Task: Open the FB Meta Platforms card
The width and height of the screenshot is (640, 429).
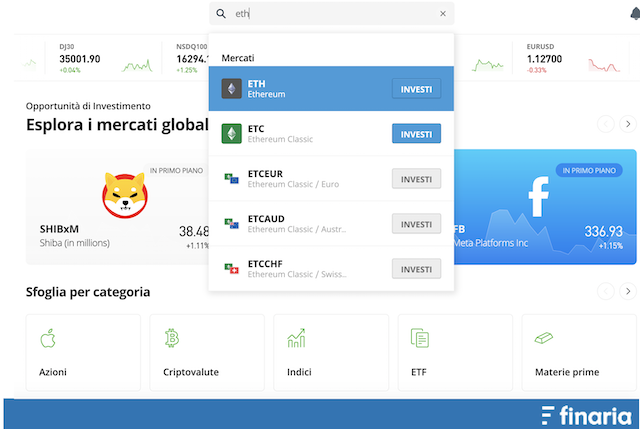Action: coord(545,207)
